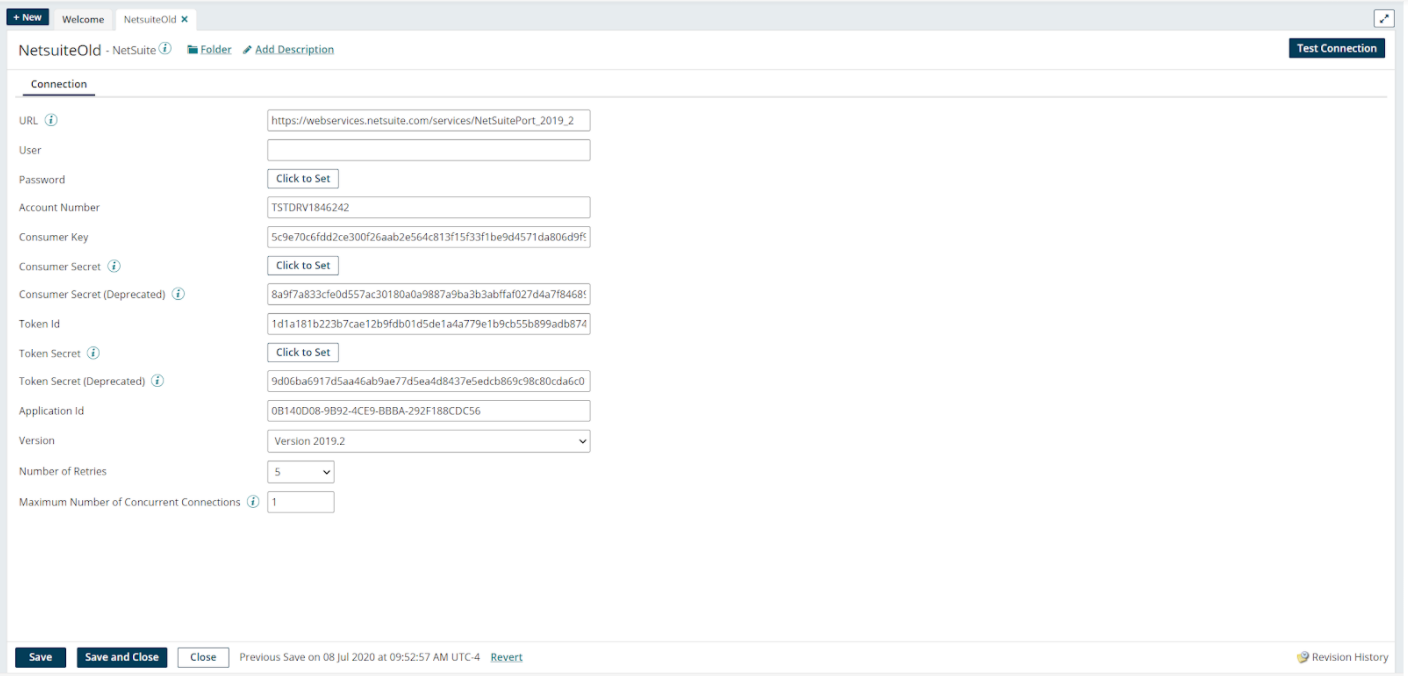
Task: Close the NetsuiteOld tab
Action: (x=182, y=18)
